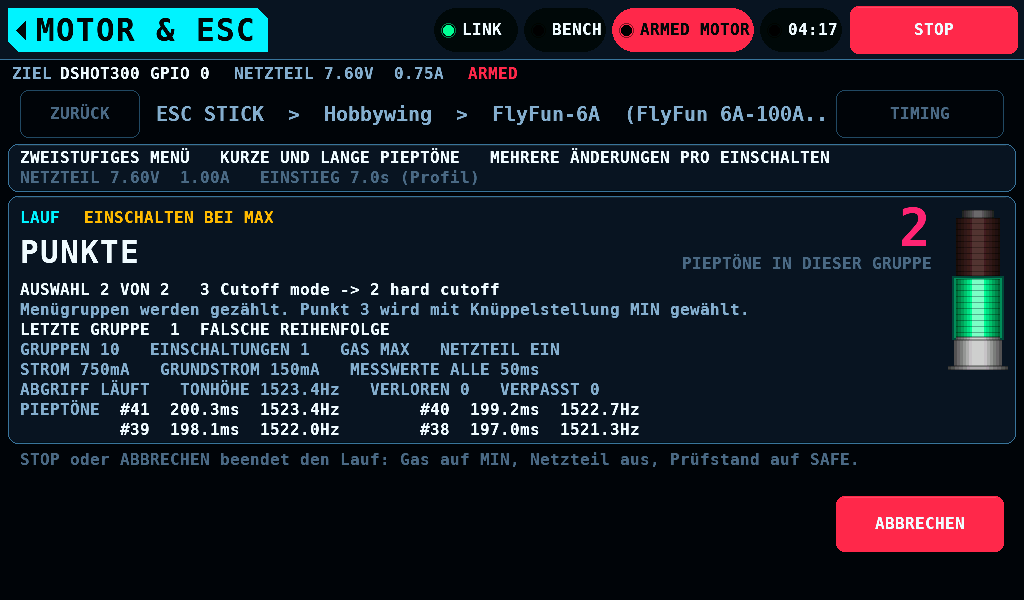
Task: Click the ZWEISTUFIGES MENÜ info banner
Action: click(512, 168)
